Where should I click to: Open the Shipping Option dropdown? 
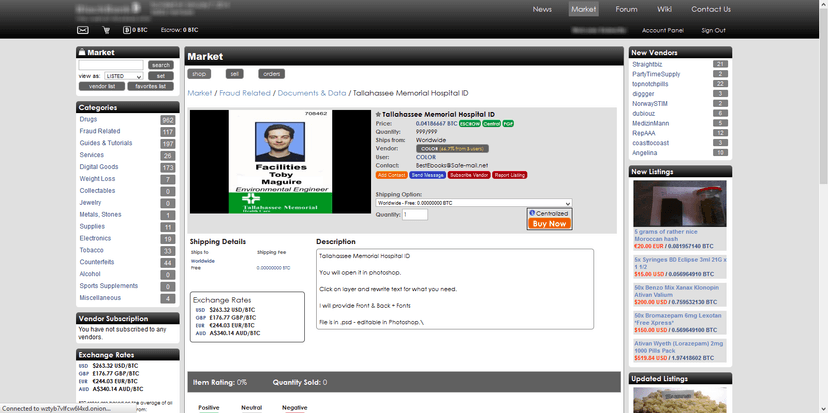coord(474,203)
